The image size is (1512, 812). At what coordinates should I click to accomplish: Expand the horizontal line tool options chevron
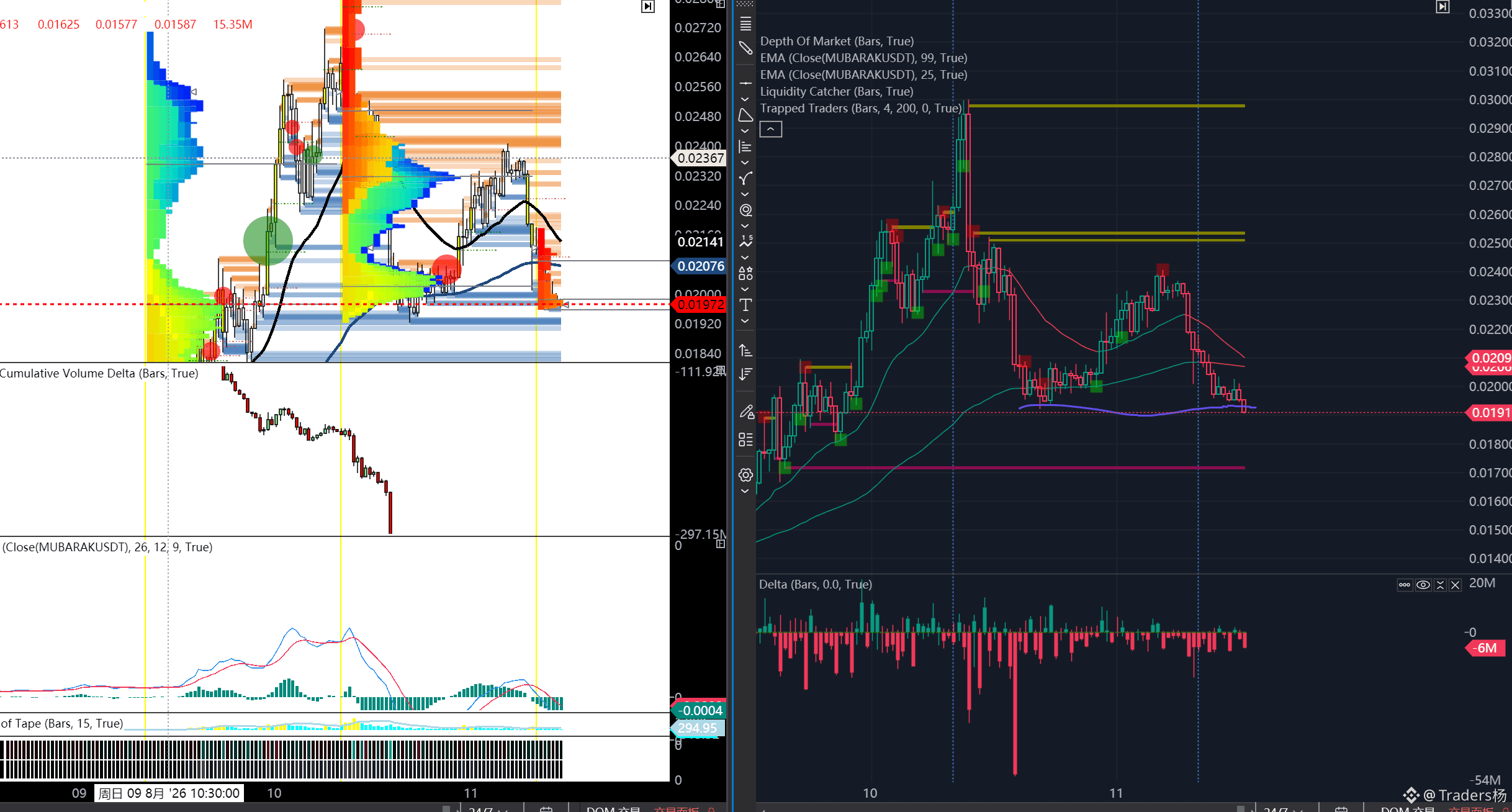(745, 99)
